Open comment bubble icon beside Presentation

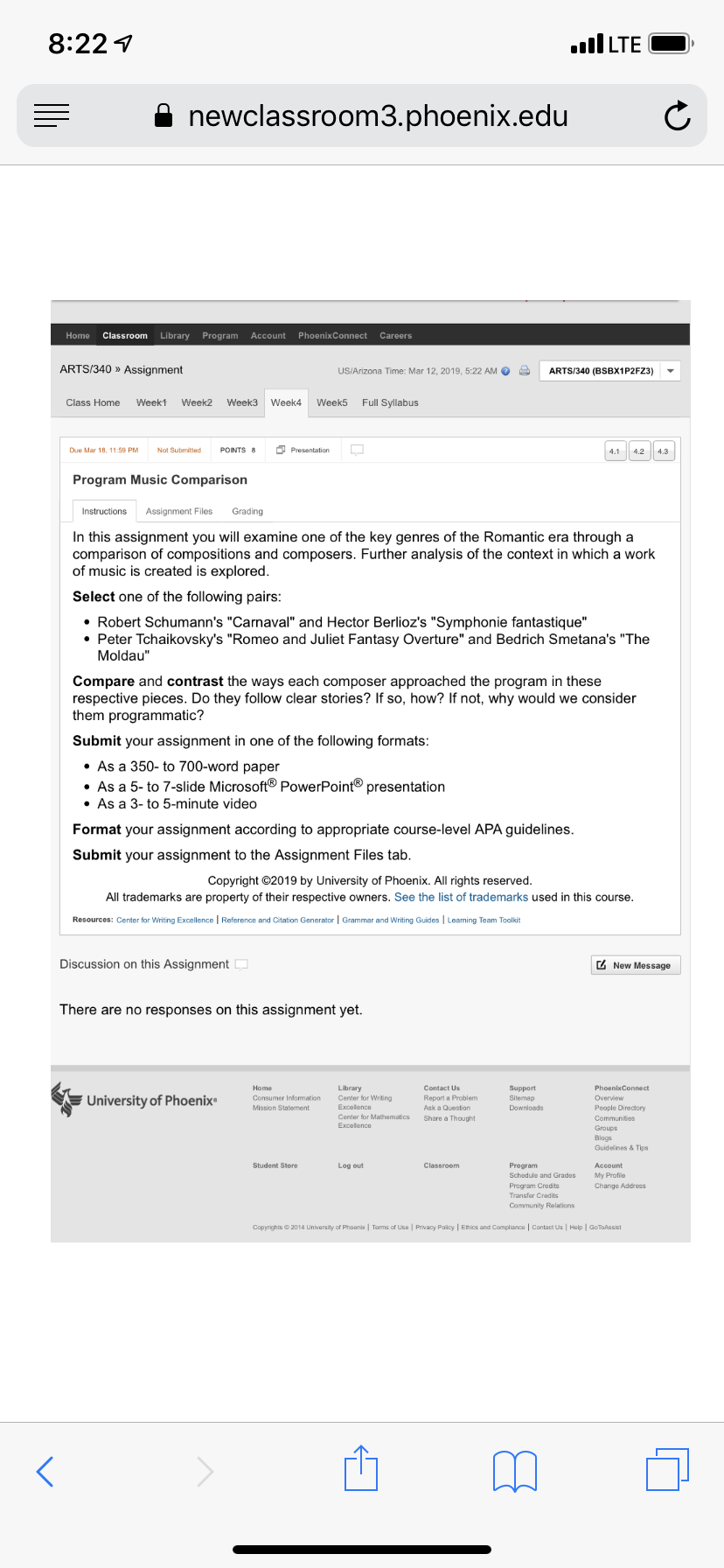pyautogui.click(x=357, y=450)
